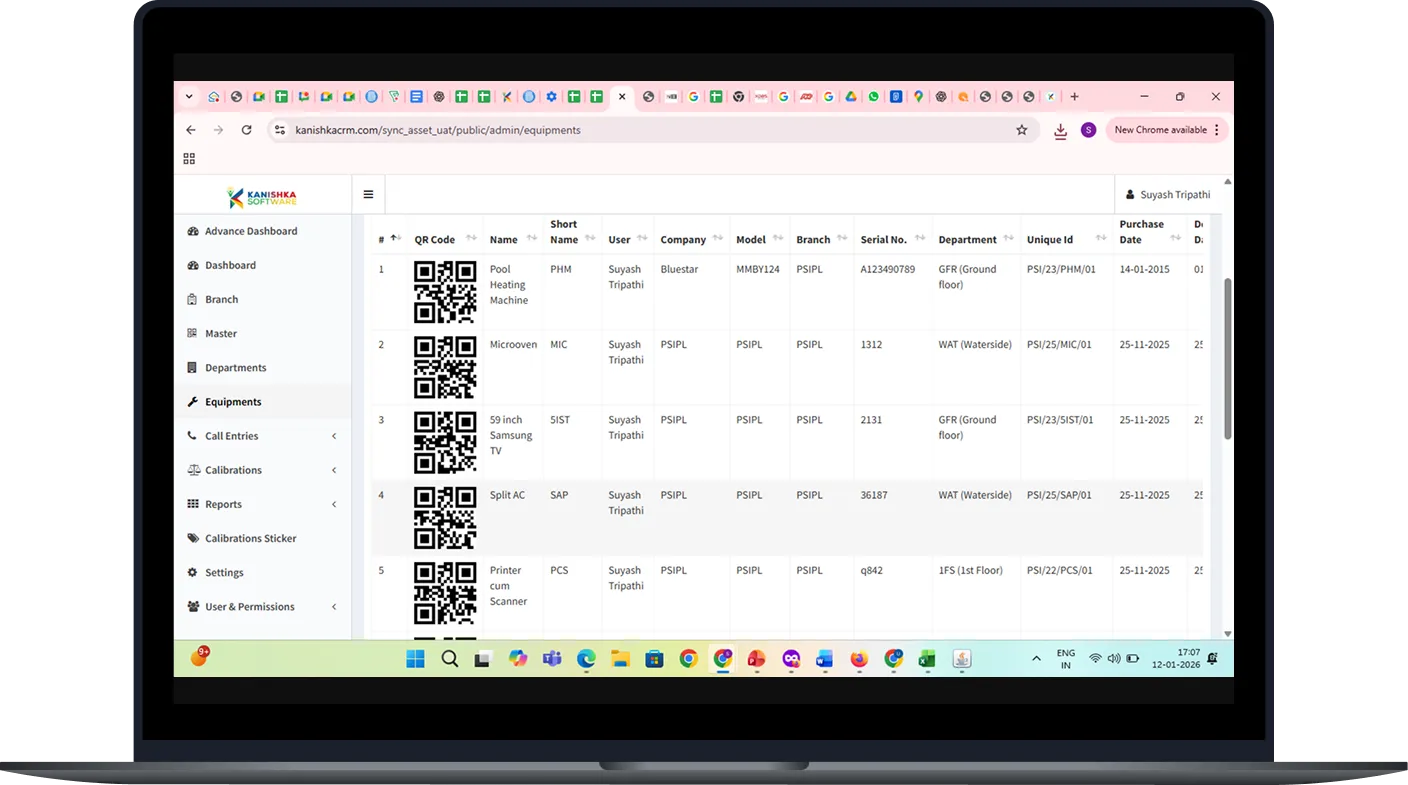
Task: Open Excel from the taskbar
Action: [927, 659]
